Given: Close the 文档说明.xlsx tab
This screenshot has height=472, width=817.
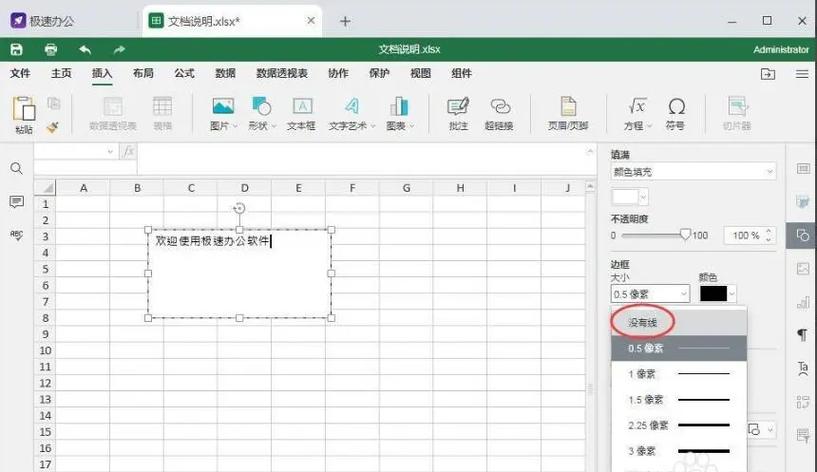Looking at the screenshot, I should 311,20.
